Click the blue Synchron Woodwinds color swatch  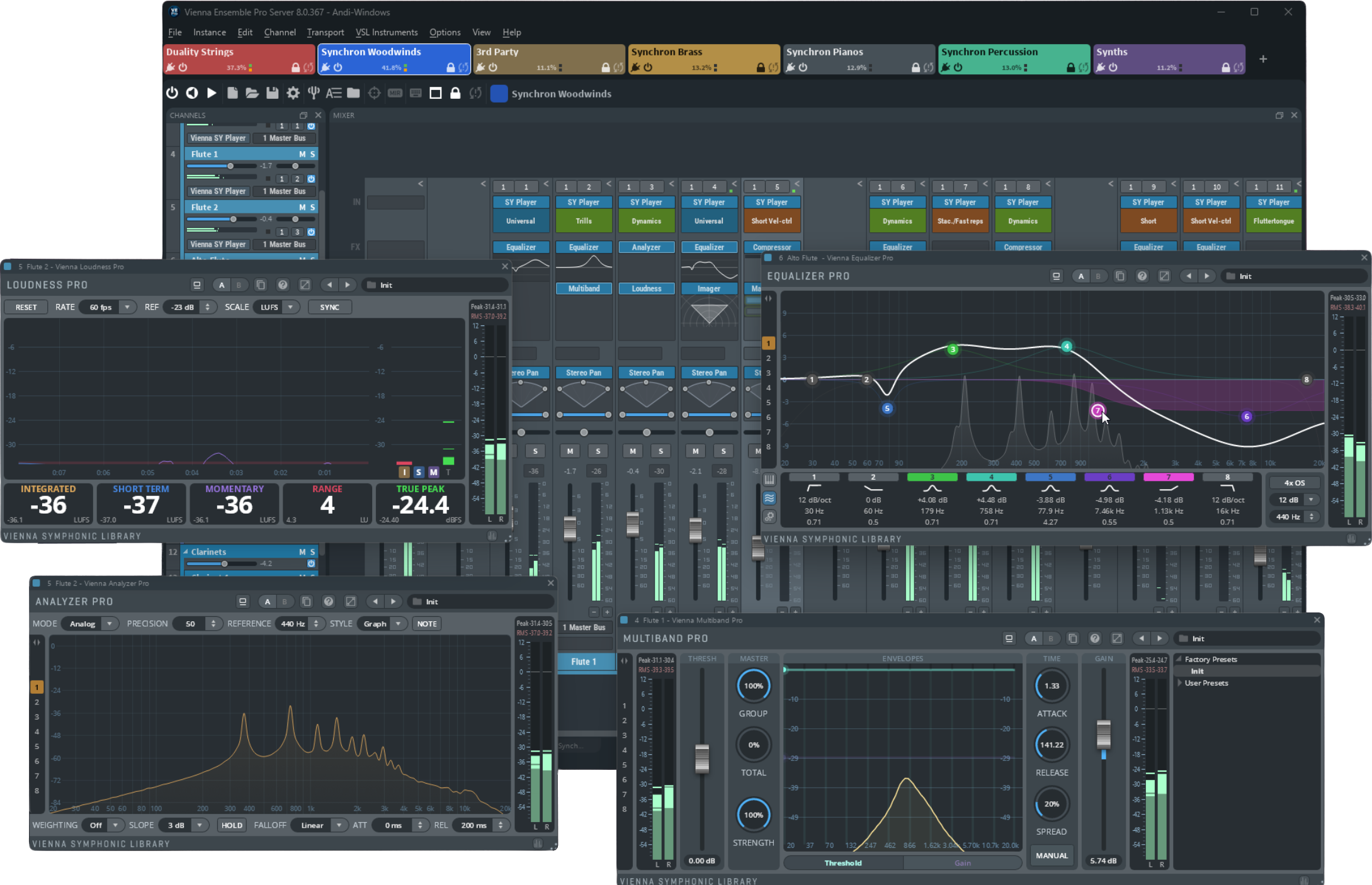tap(499, 94)
